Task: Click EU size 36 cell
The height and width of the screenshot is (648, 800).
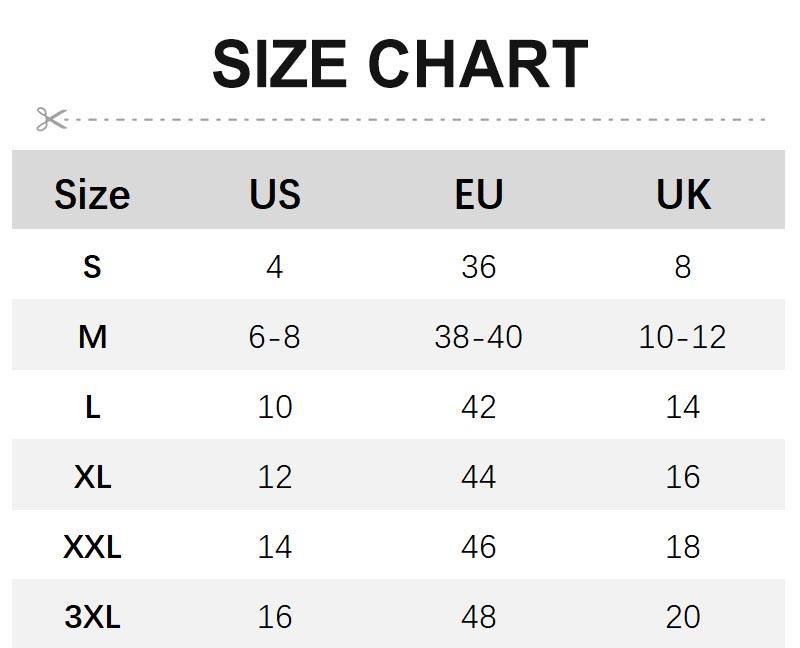Action: pos(478,267)
